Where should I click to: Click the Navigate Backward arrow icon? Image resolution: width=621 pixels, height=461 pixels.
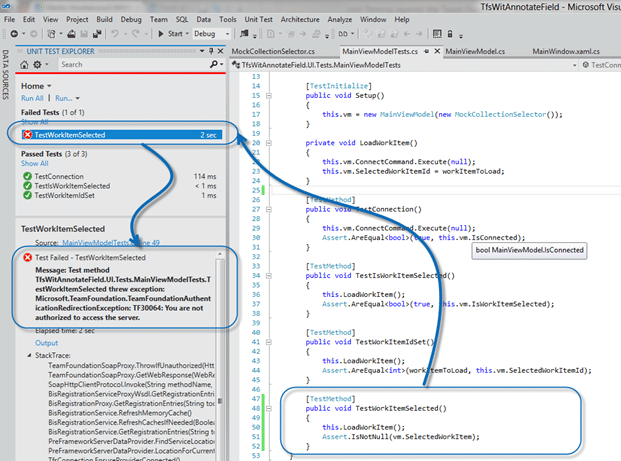pos(14,34)
